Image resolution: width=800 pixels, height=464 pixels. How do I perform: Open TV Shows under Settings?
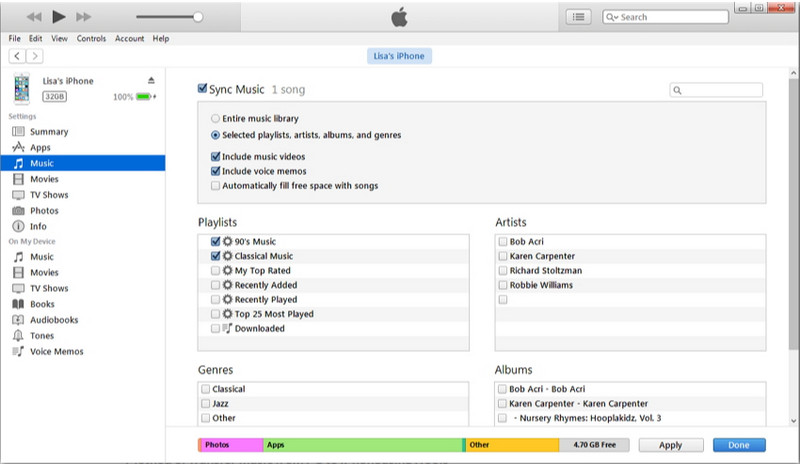(x=83, y=195)
